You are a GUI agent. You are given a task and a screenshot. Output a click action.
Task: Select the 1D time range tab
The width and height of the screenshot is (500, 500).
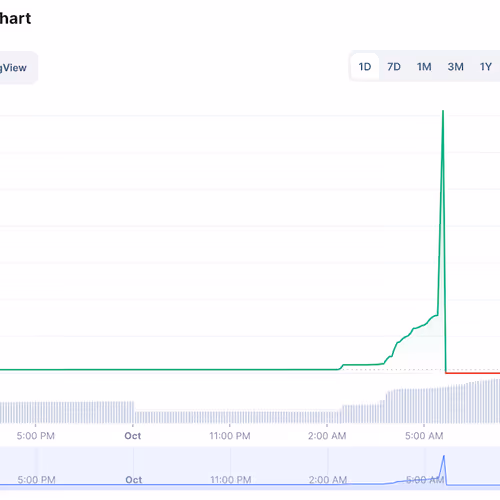[x=365, y=67]
